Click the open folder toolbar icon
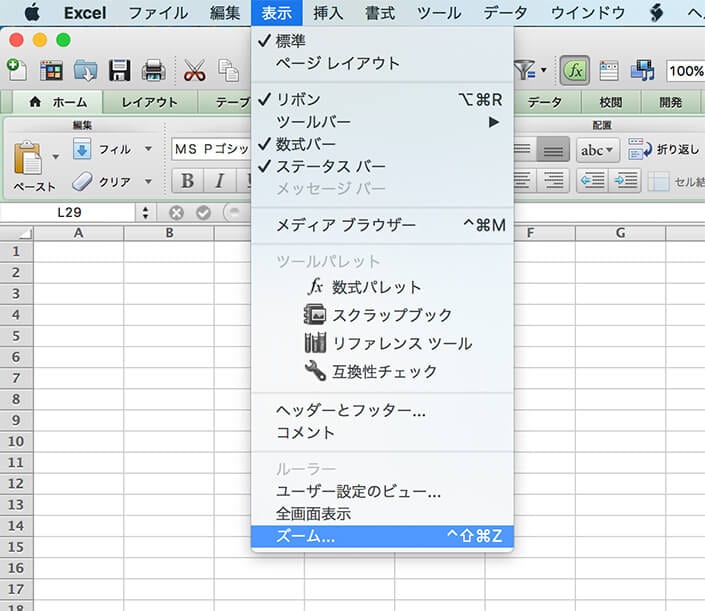Viewport: 705px width, 611px height. coord(85,70)
